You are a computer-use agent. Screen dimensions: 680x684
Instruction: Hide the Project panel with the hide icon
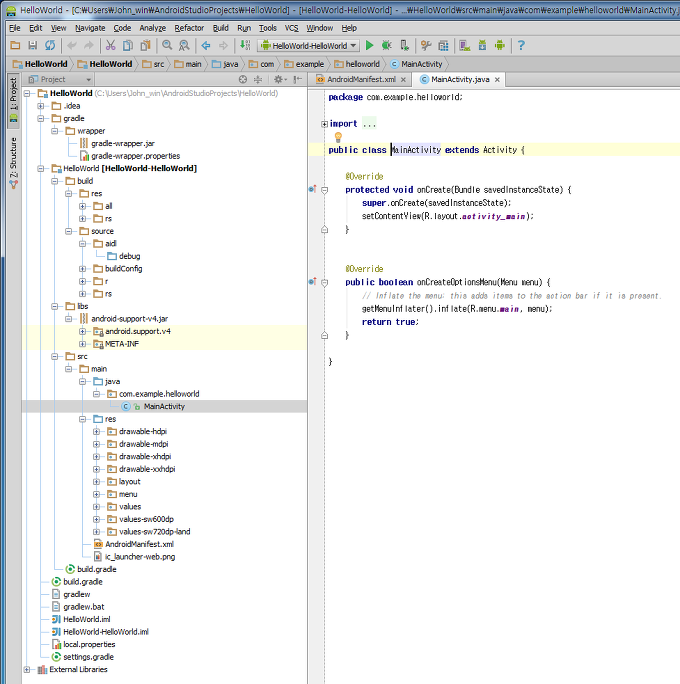[297, 79]
